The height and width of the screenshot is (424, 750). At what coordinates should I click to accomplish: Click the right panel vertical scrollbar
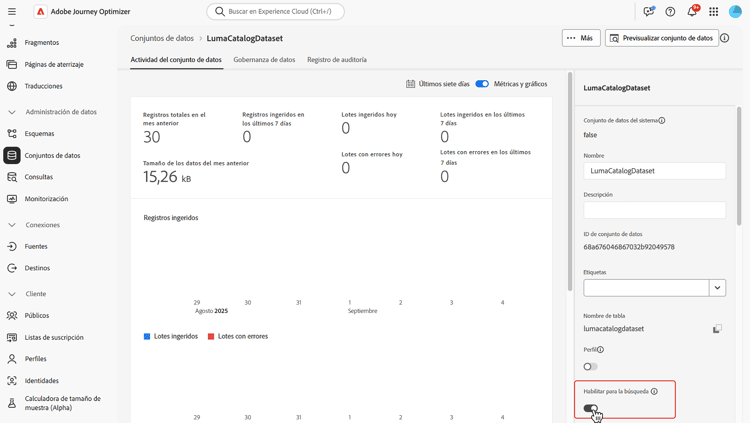click(739, 166)
